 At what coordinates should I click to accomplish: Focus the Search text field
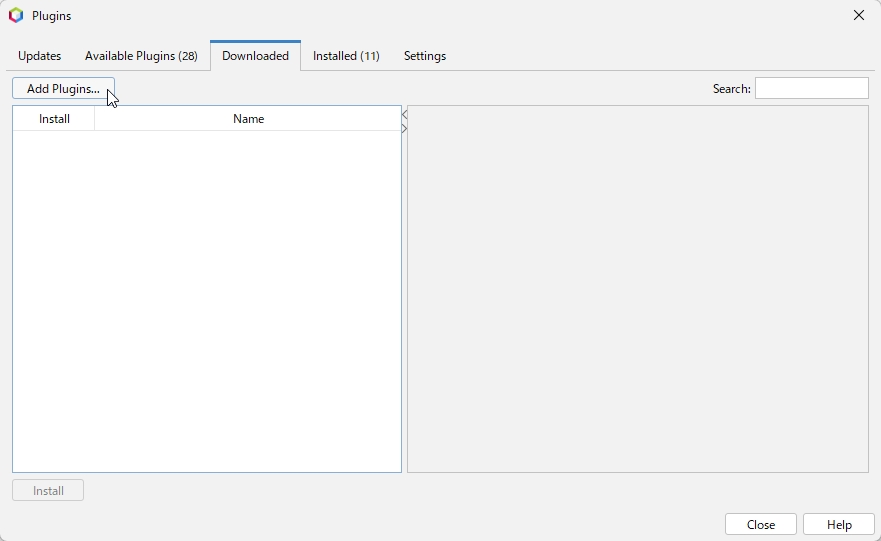811,89
